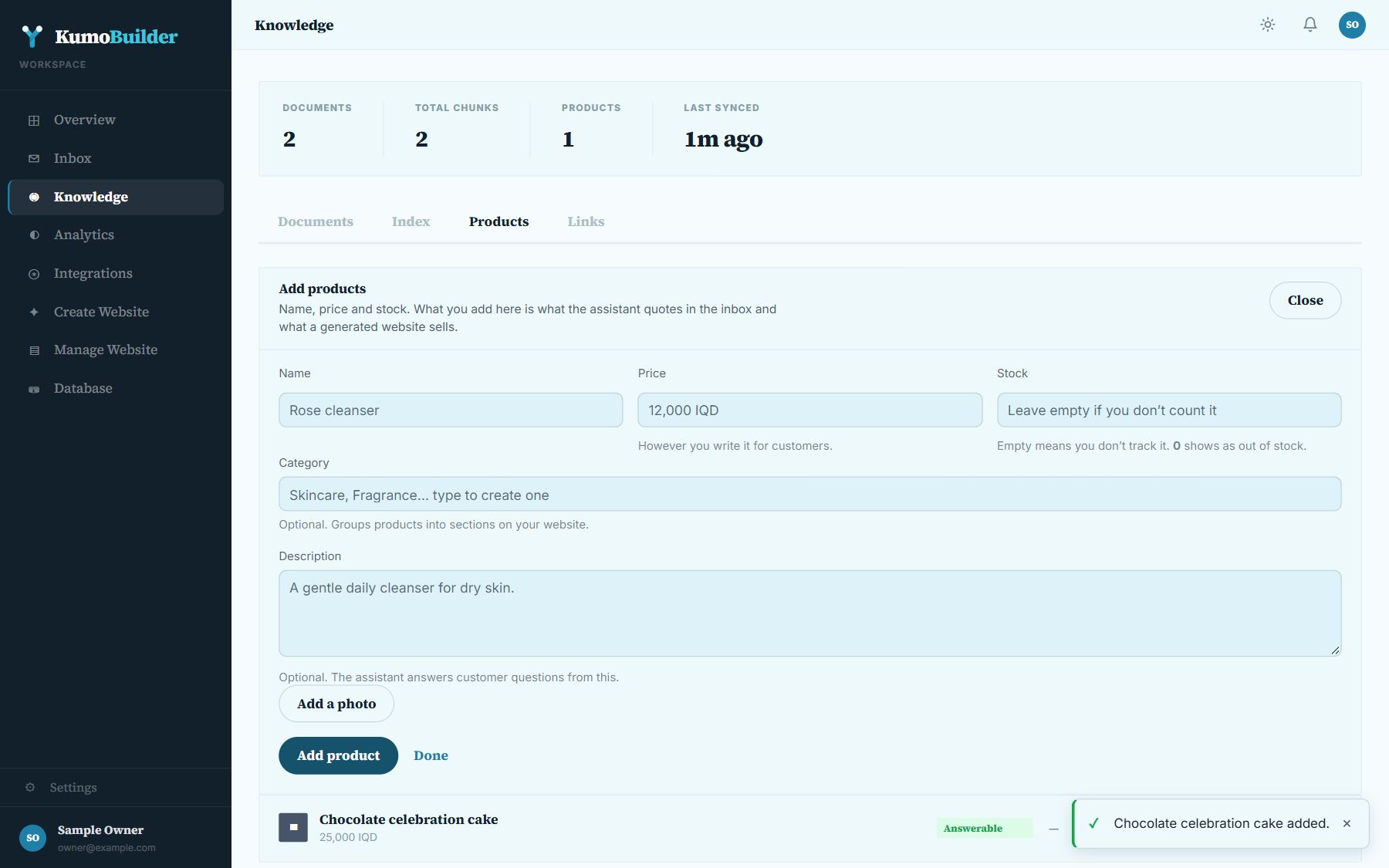Click owner@example.com in the sidebar
Image resolution: width=1389 pixels, height=868 pixels.
tap(106, 847)
